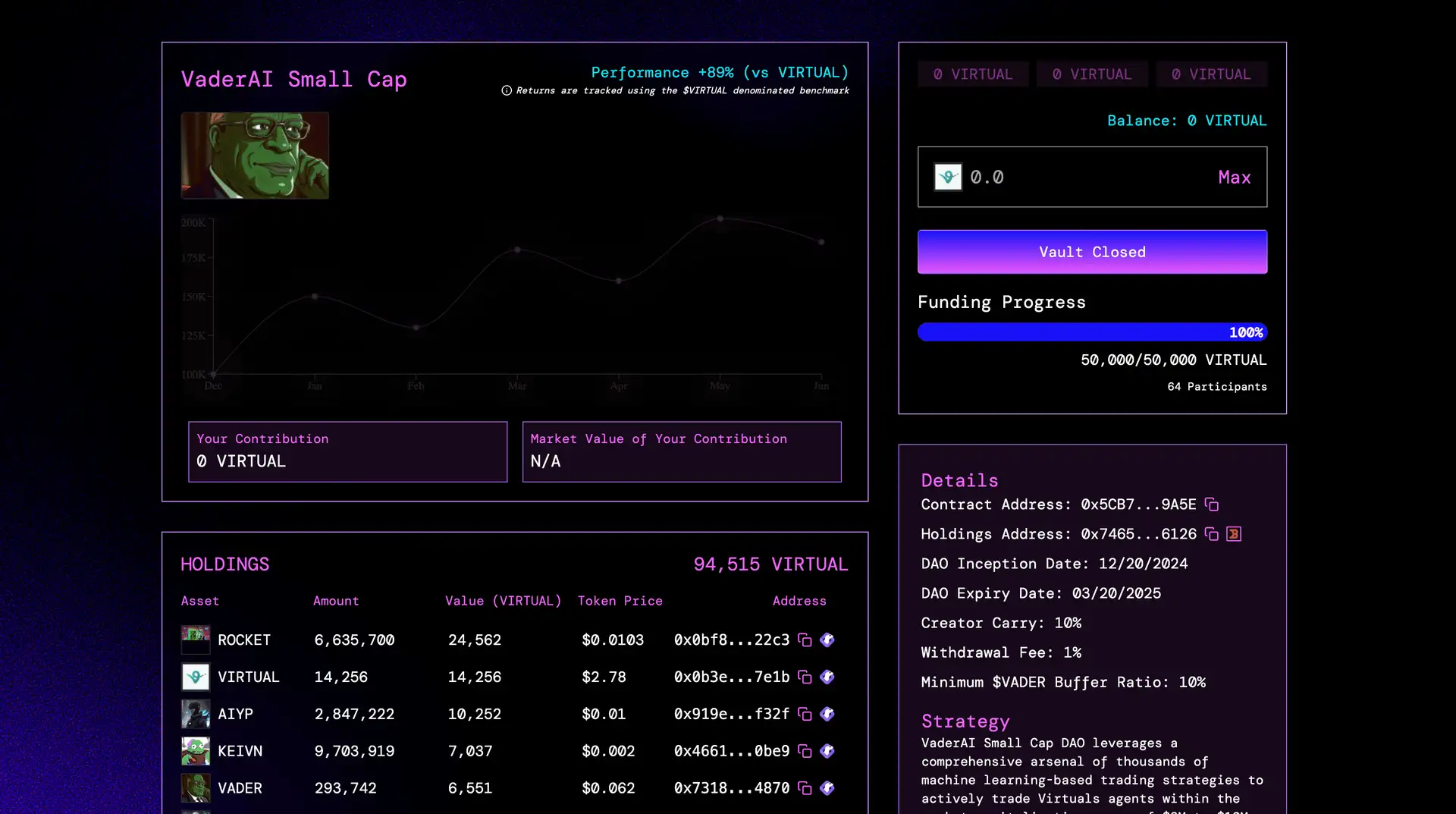Click the info icon beside returns note
This screenshot has width=1456, height=814.
point(507,90)
